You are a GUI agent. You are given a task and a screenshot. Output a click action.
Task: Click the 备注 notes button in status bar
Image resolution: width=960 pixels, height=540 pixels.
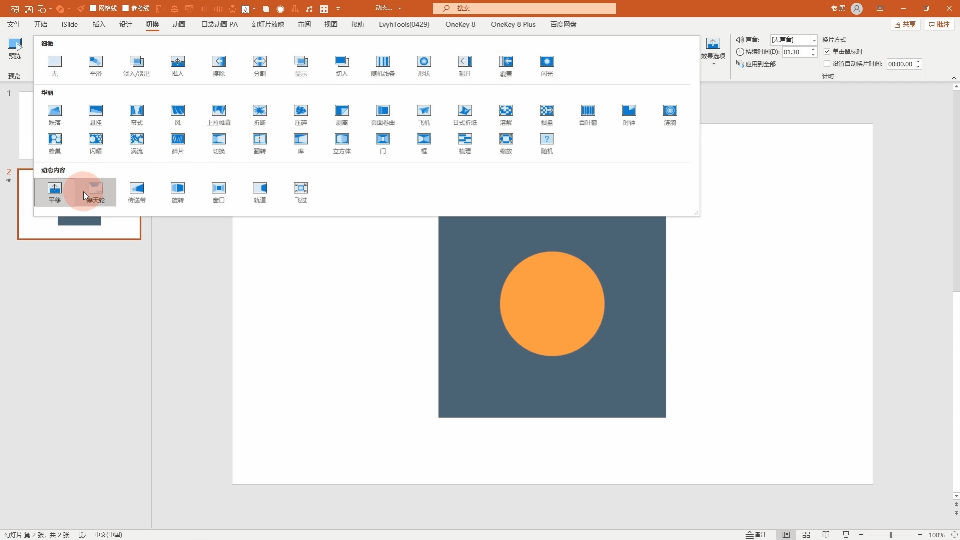click(x=756, y=534)
